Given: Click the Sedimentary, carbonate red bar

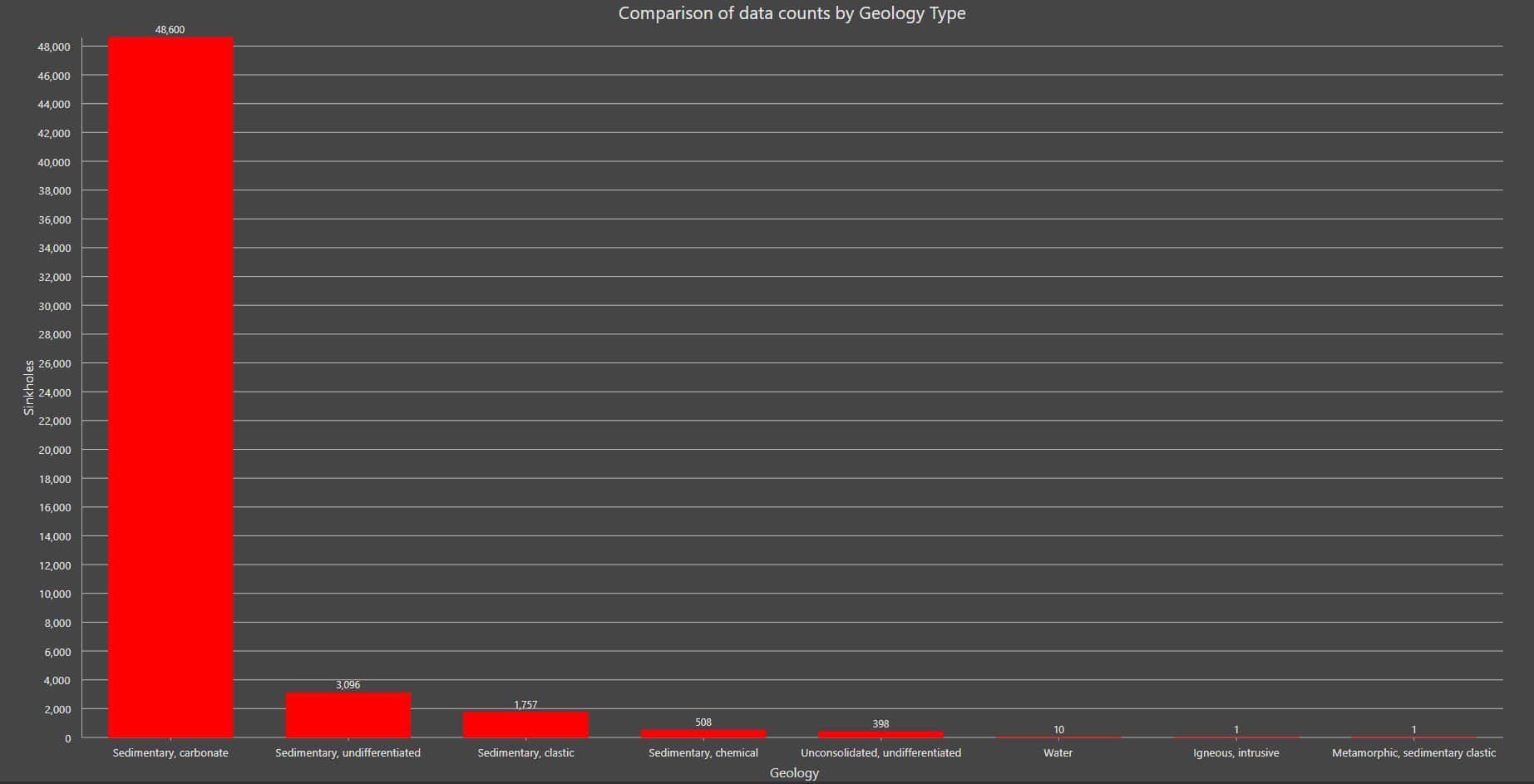Looking at the screenshot, I should [x=170, y=387].
